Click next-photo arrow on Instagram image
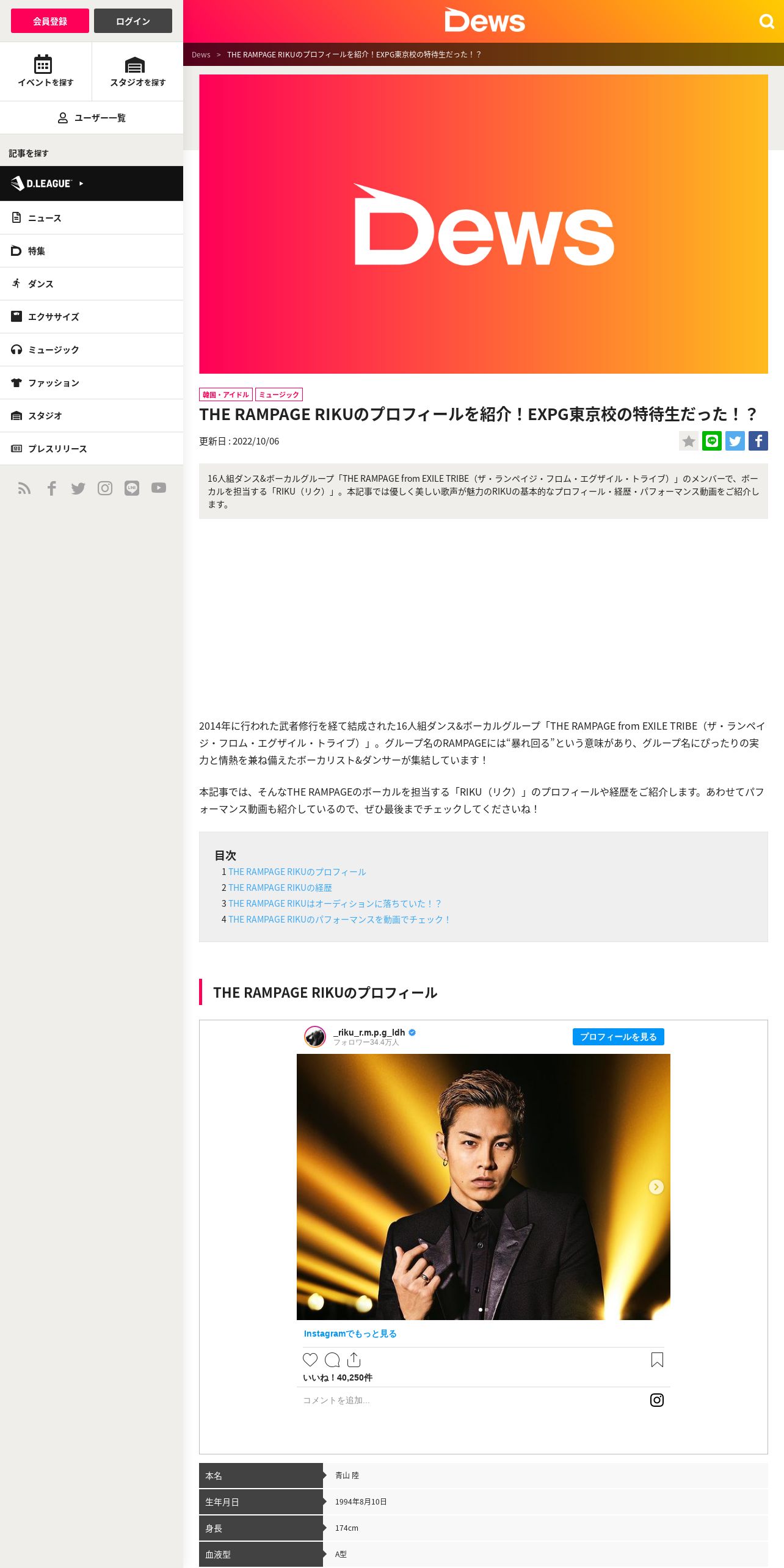The width and height of the screenshot is (784, 1568). [656, 1187]
